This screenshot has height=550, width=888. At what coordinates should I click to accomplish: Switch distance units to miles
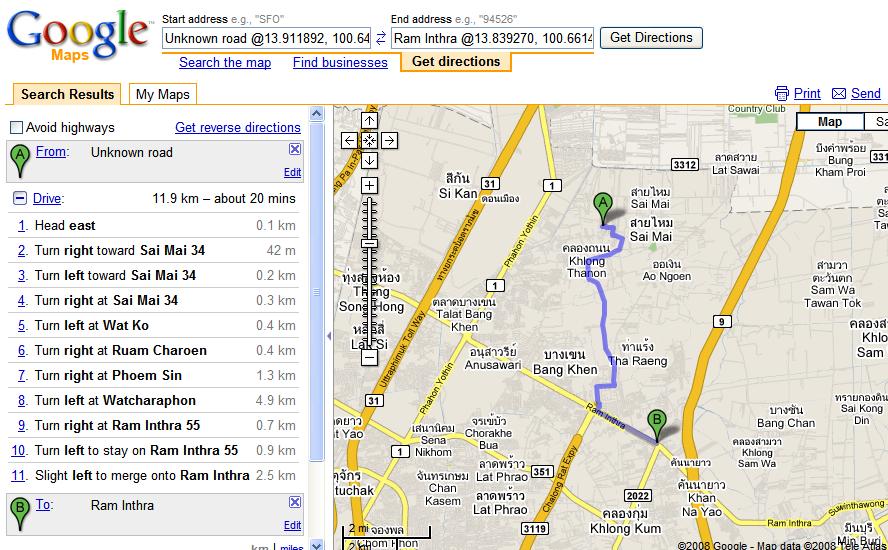tap(292, 547)
